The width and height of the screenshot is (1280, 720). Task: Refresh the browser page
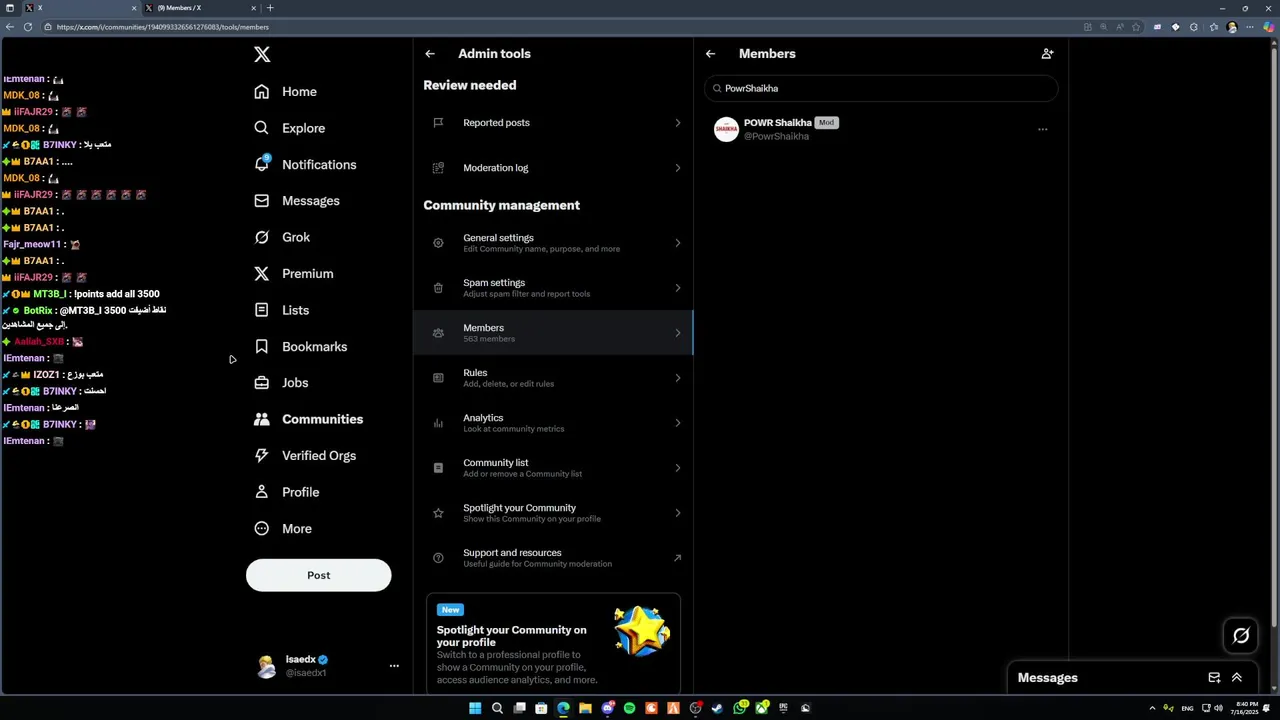pos(28,27)
